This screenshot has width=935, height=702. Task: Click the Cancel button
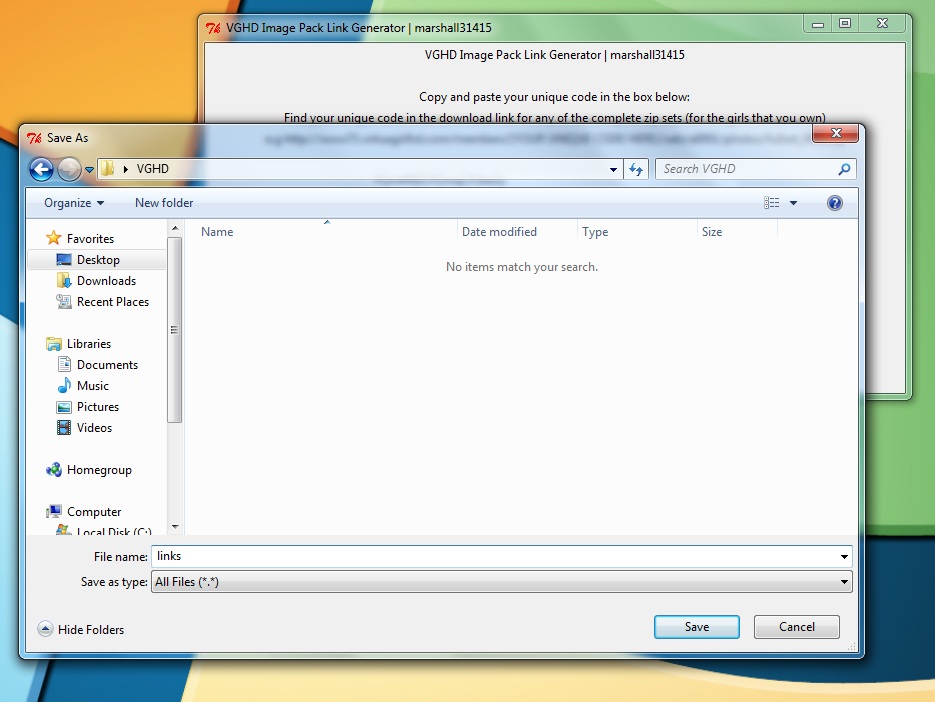(x=796, y=627)
